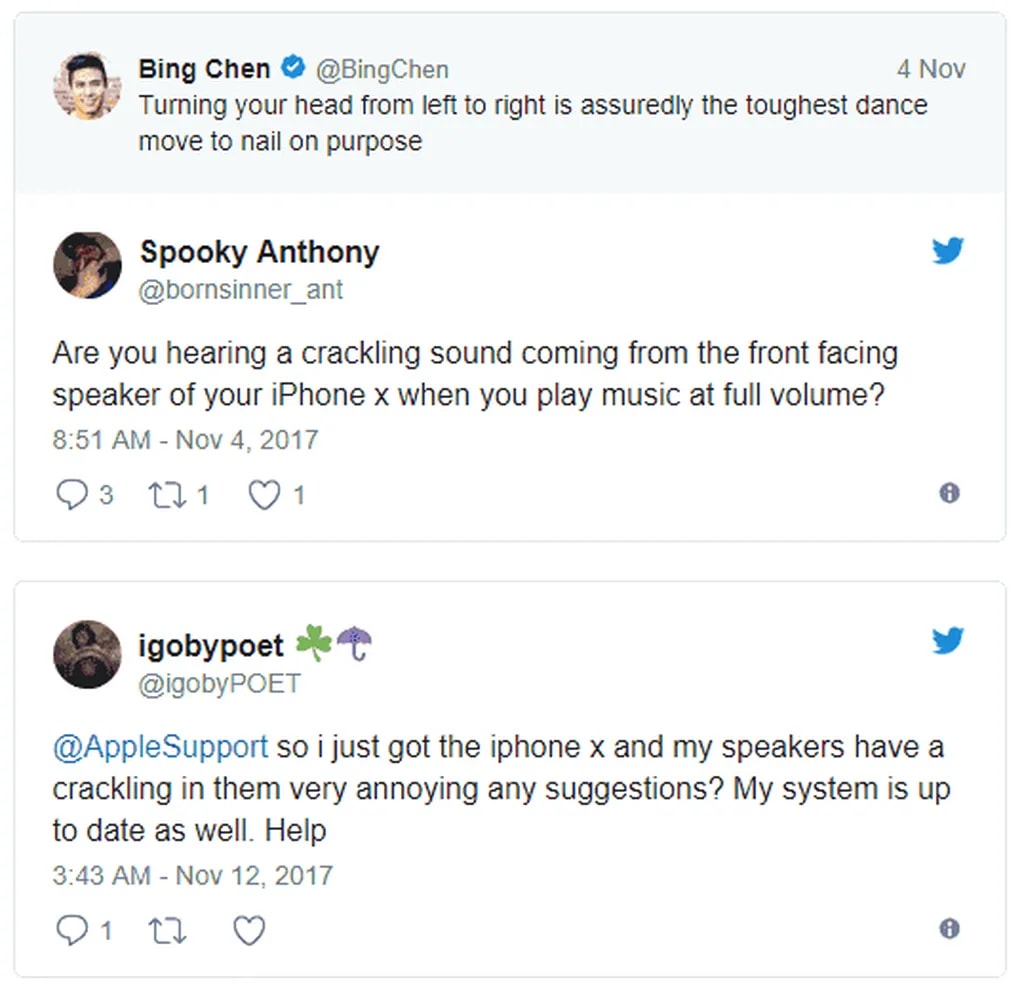1024x997 pixels.
Task: Click the 8:51 AM - Nov 4, 2017 timestamp
Action: click(185, 440)
